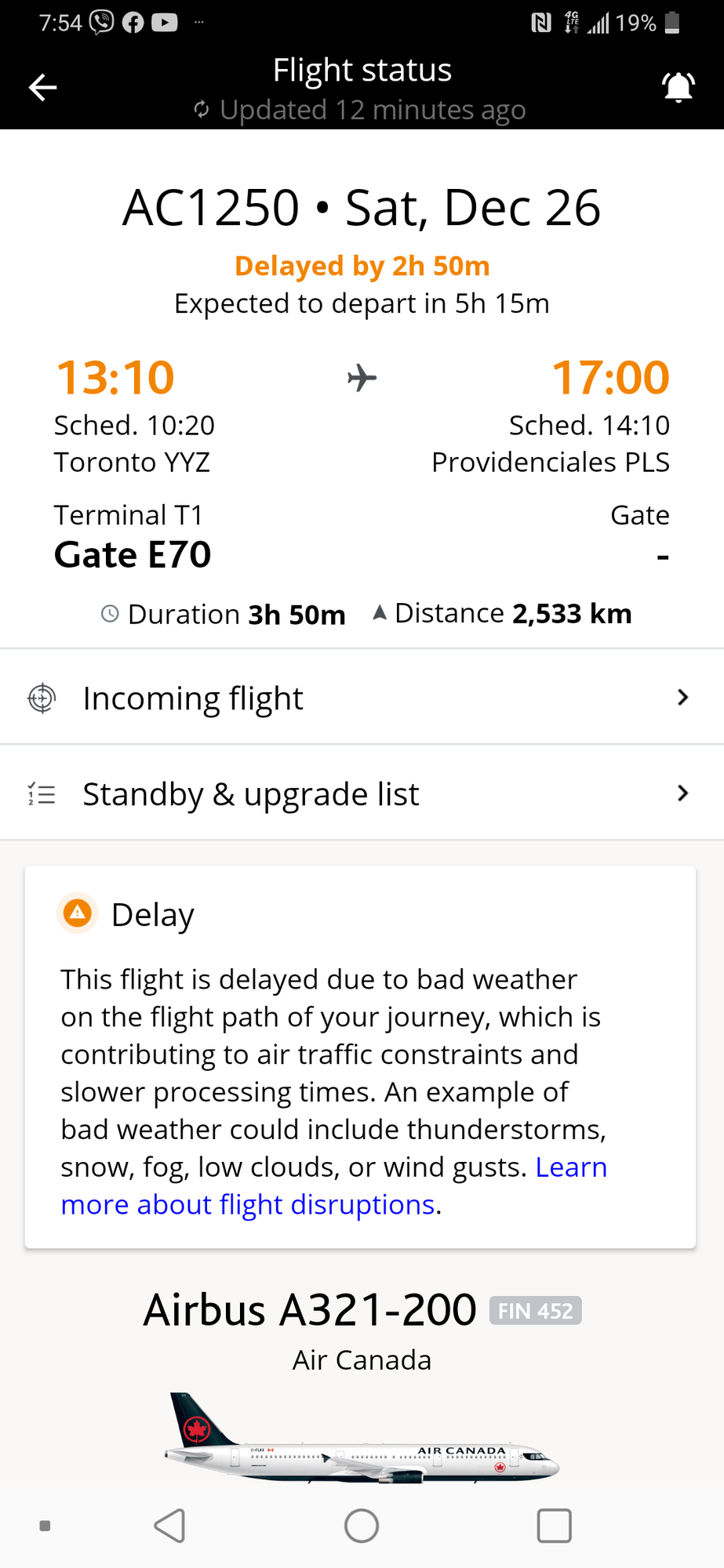Tap the duration clock icon
The height and width of the screenshot is (1568, 724).
[110, 614]
